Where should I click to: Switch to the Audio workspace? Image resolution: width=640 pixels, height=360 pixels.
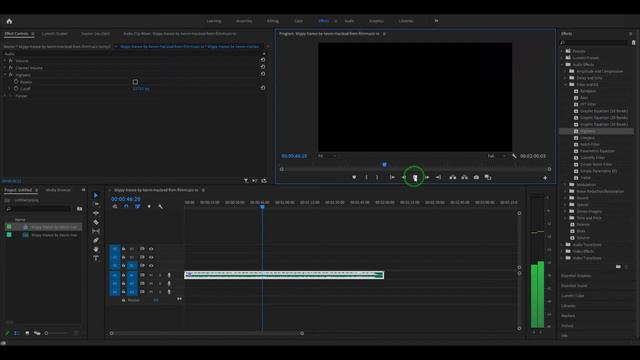coord(349,21)
